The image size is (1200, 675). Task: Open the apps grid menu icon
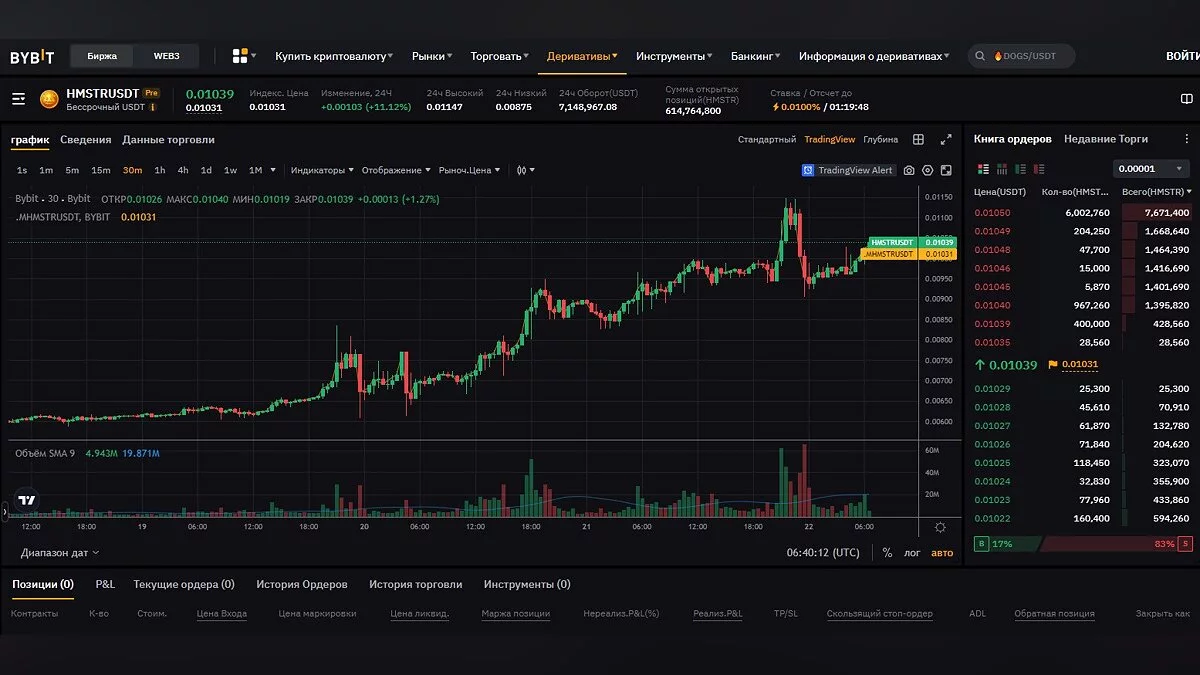click(240, 56)
